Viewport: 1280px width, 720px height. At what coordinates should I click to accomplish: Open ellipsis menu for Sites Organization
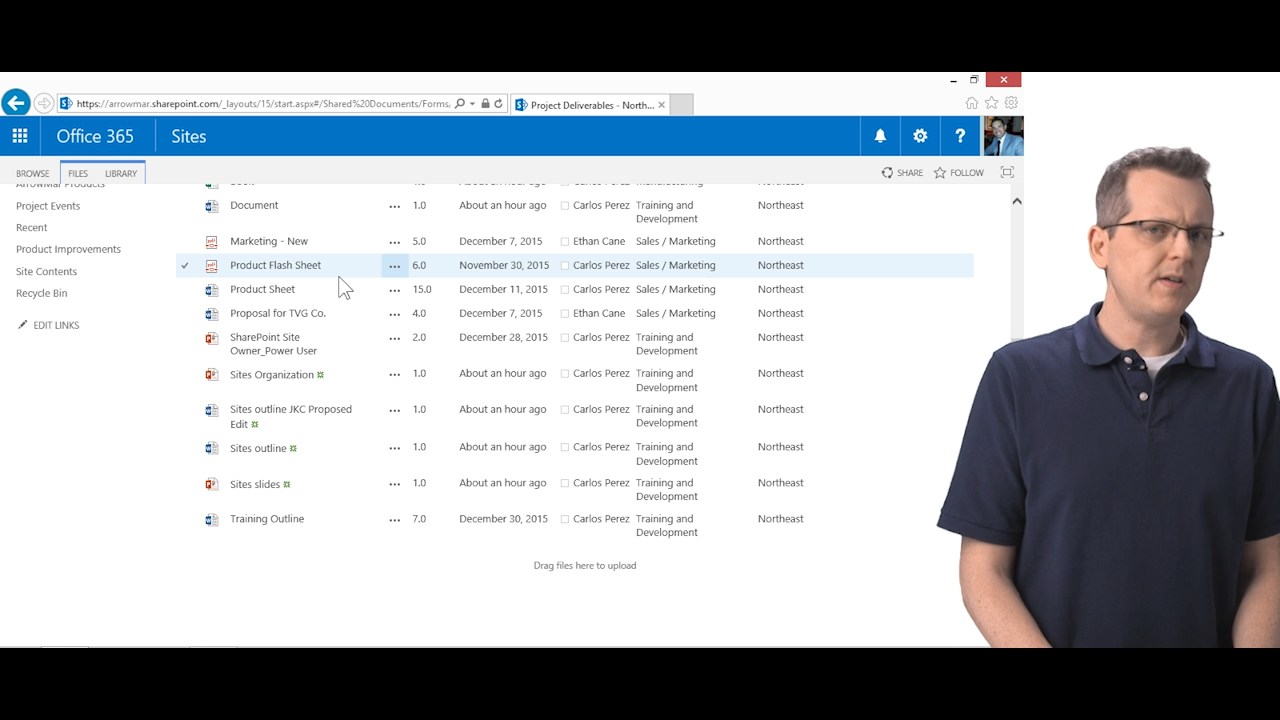[394, 374]
